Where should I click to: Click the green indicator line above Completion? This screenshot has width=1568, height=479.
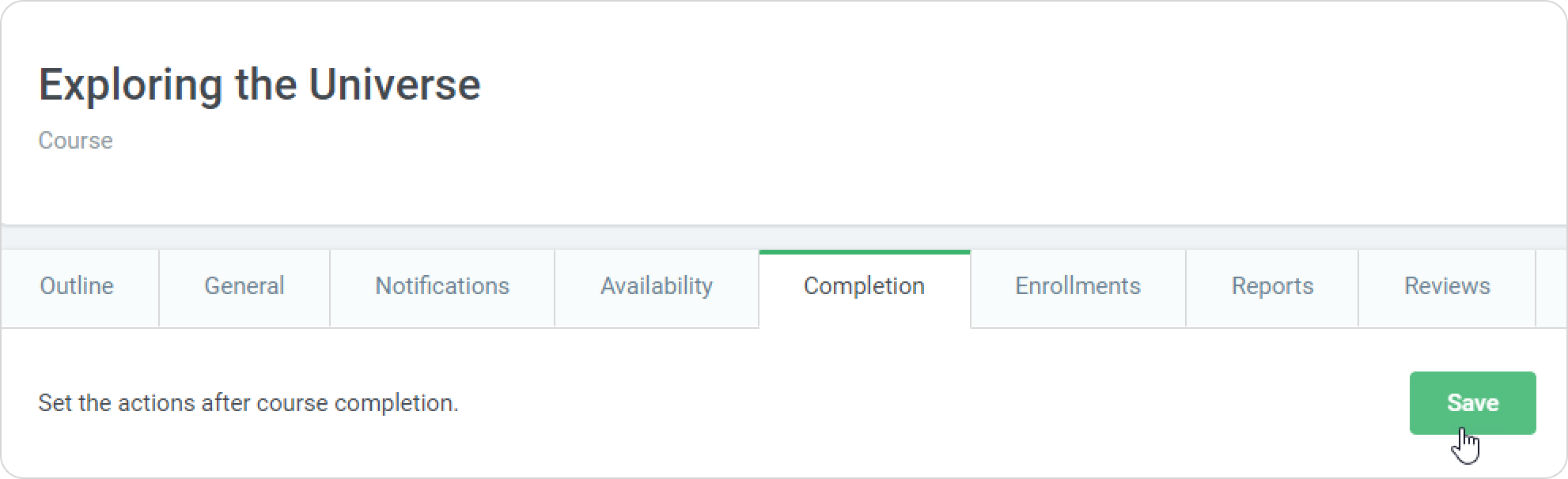(864, 252)
